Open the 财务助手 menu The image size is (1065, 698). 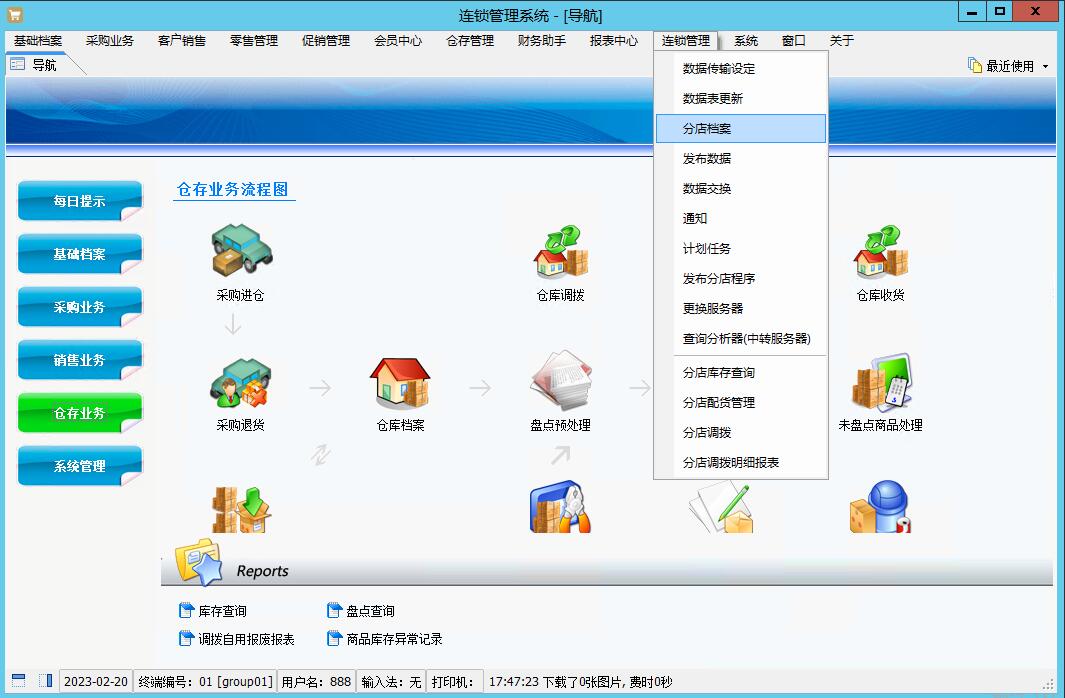pos(542,41)
